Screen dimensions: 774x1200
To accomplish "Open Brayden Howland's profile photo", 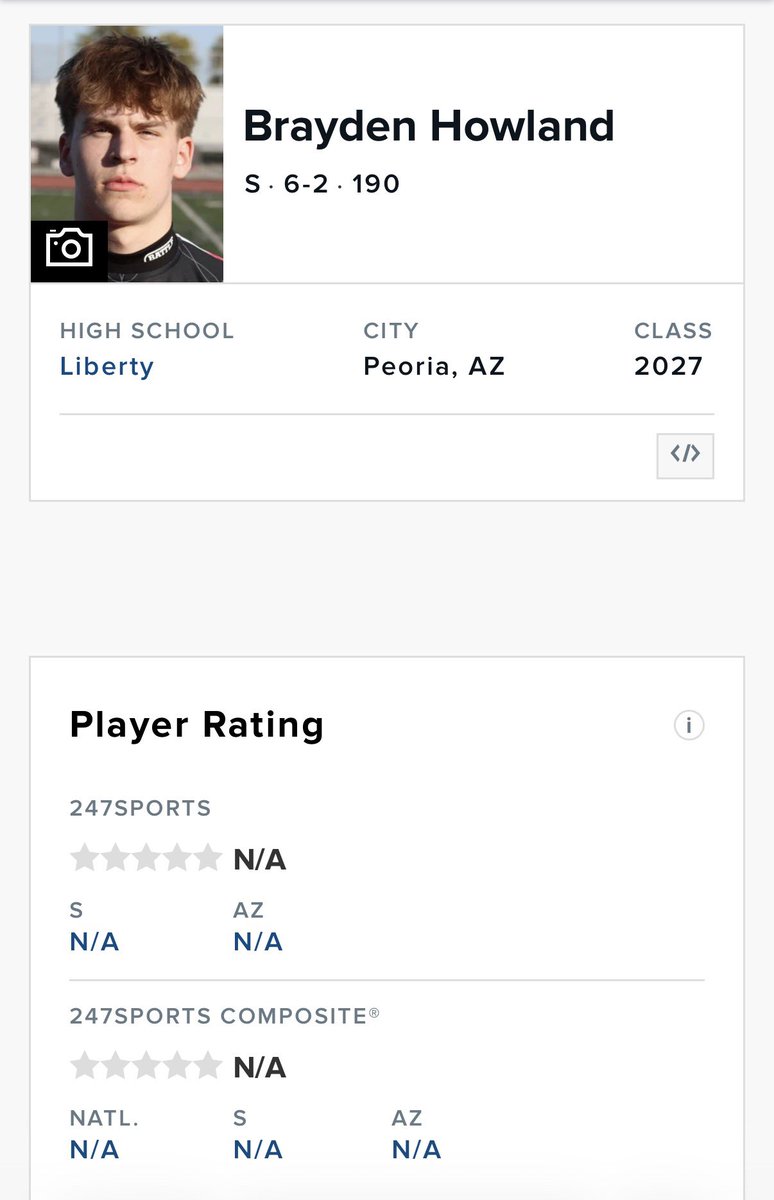I will point(127,154).
